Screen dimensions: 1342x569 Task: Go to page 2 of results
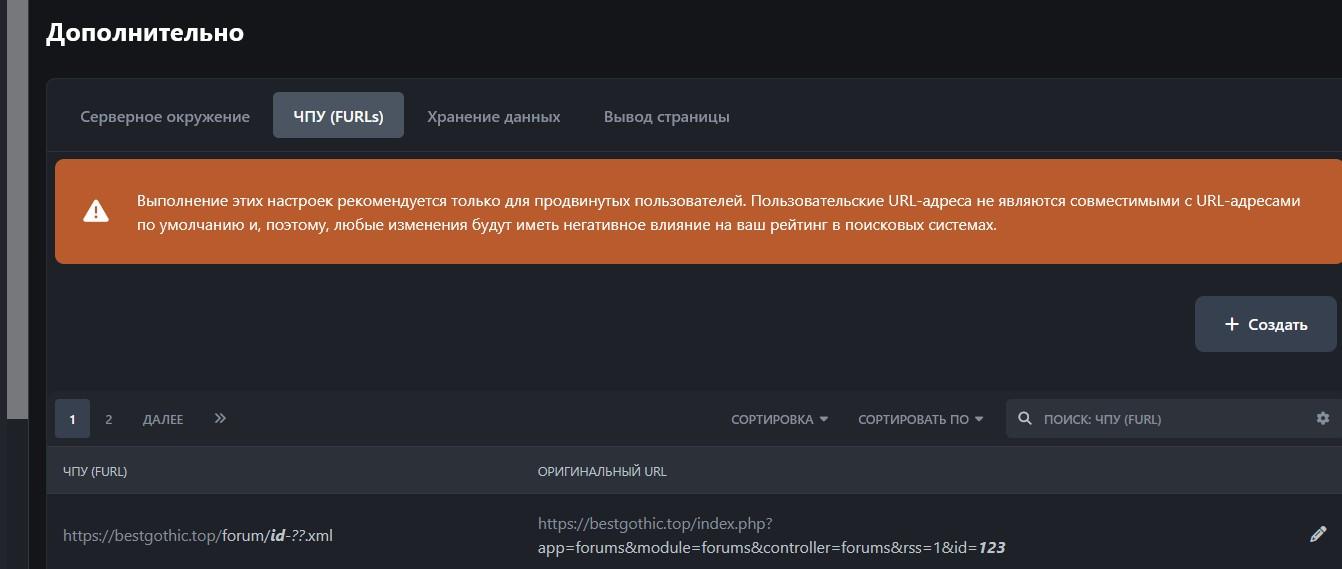pos(109,419)
